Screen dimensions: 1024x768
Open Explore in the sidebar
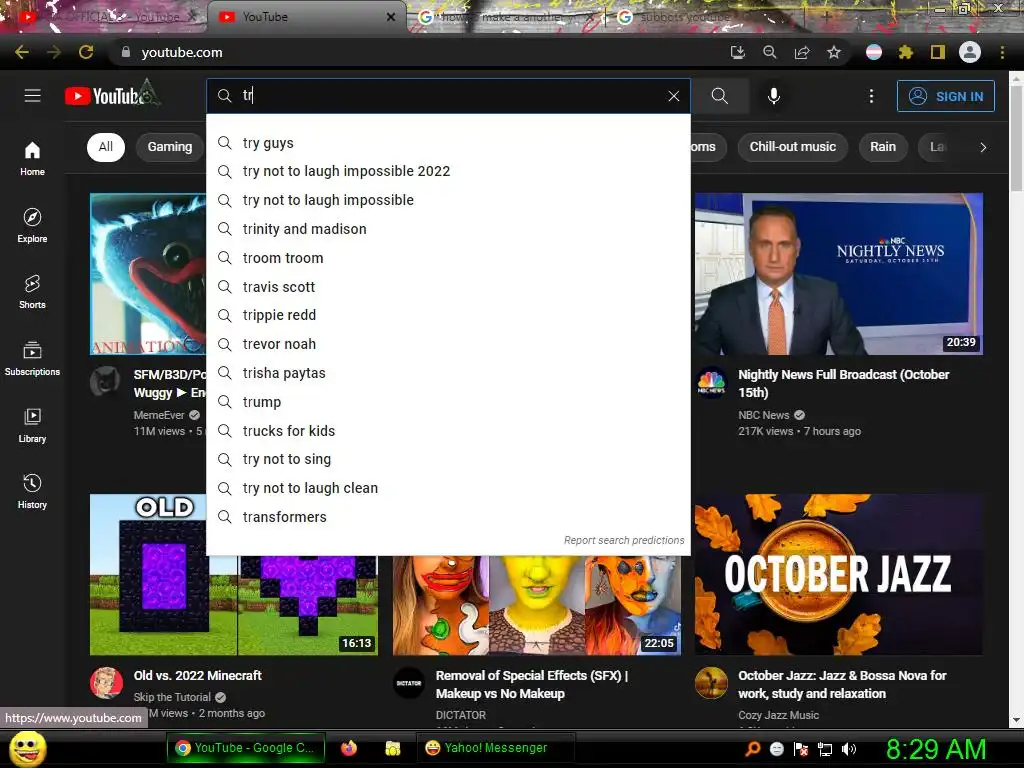(x=32, y=225)
